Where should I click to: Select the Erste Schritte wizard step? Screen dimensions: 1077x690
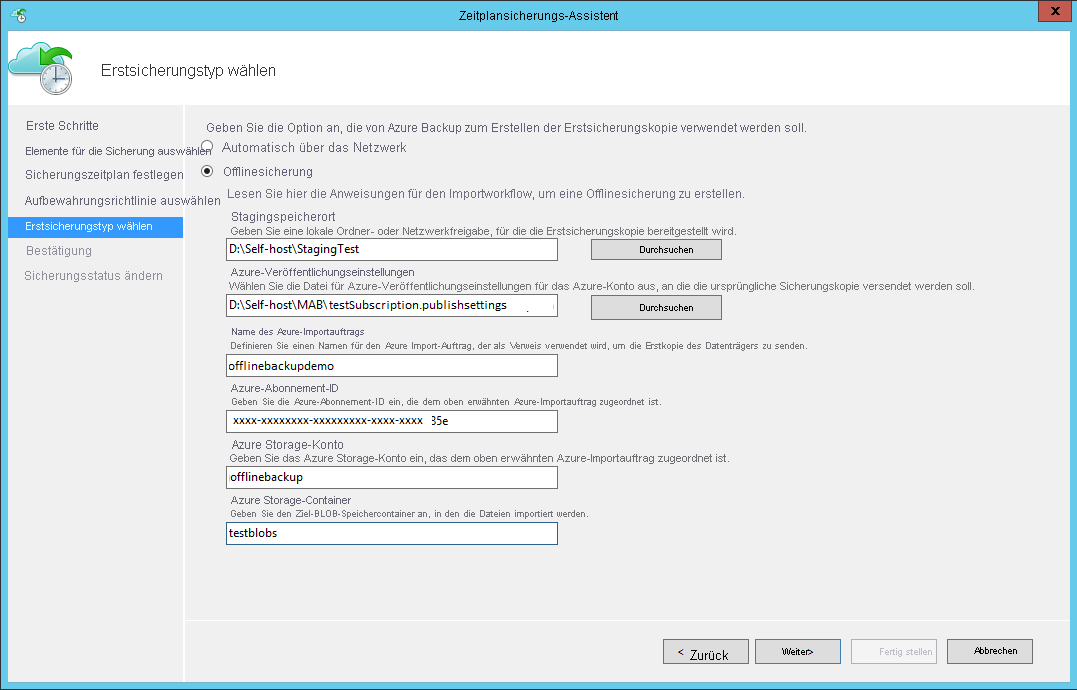(x=60, y=127)
